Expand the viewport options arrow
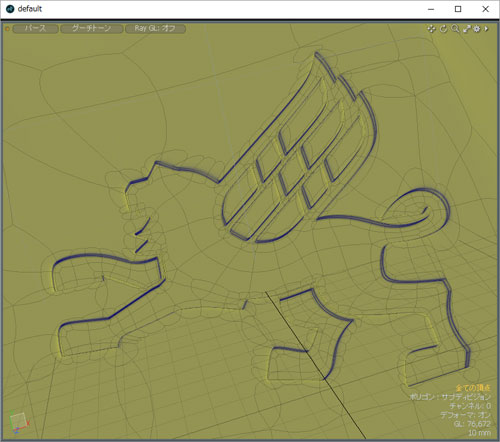The width and height of the screenshot is (500, 442). coord(486,29)
